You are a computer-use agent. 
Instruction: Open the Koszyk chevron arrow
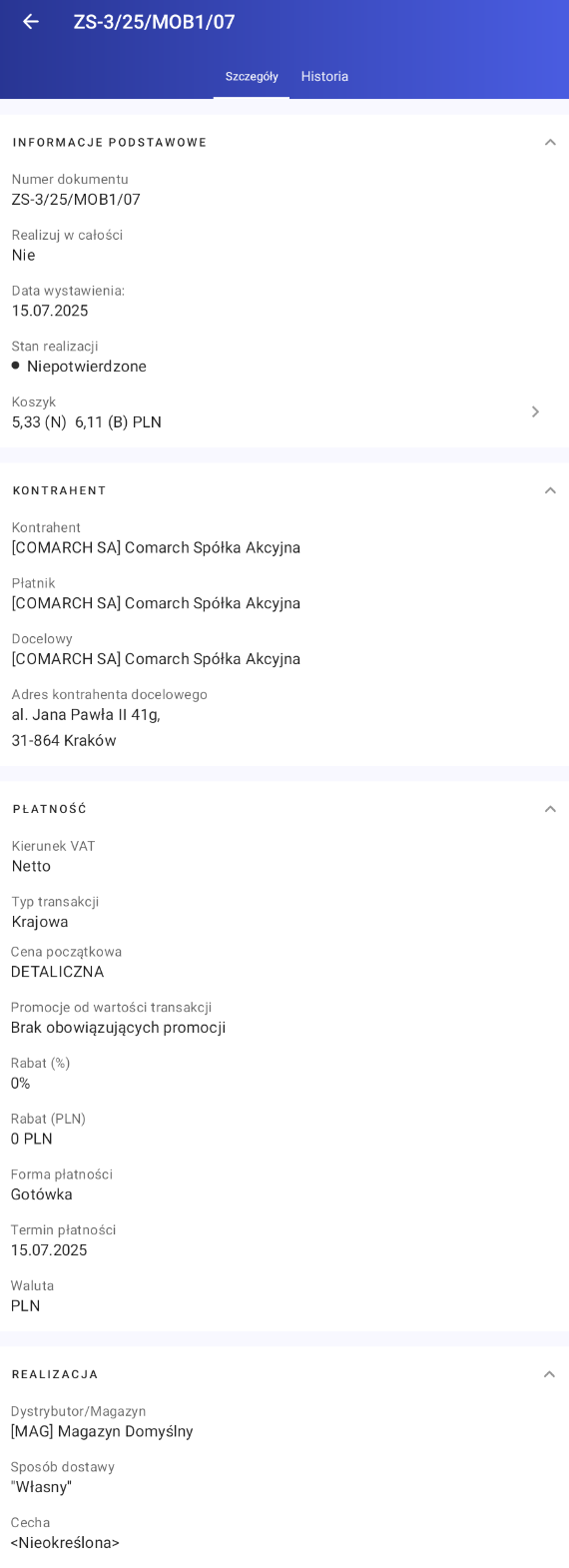click(x=535, y=411)
